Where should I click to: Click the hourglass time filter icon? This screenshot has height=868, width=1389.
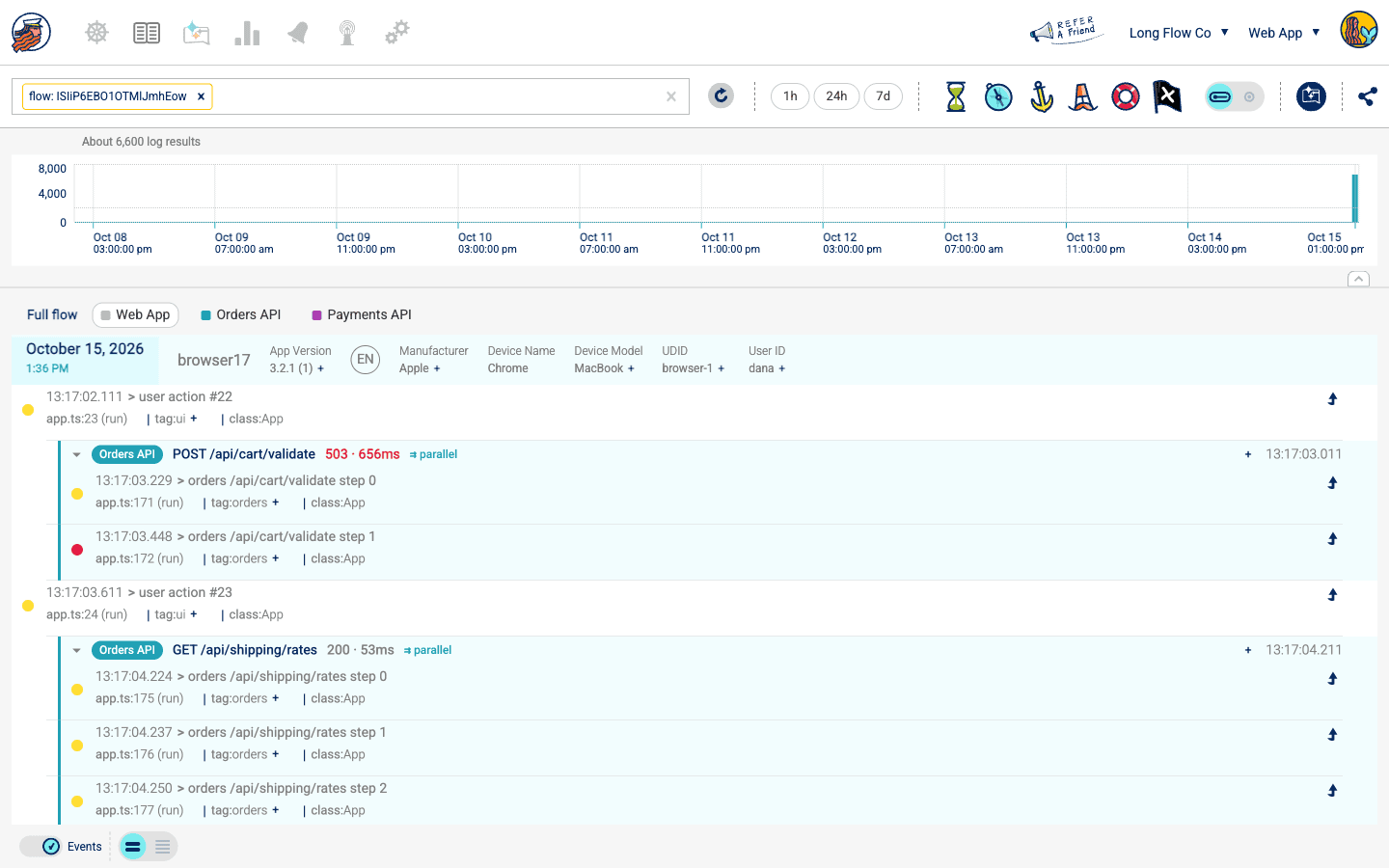click(956, 96)
